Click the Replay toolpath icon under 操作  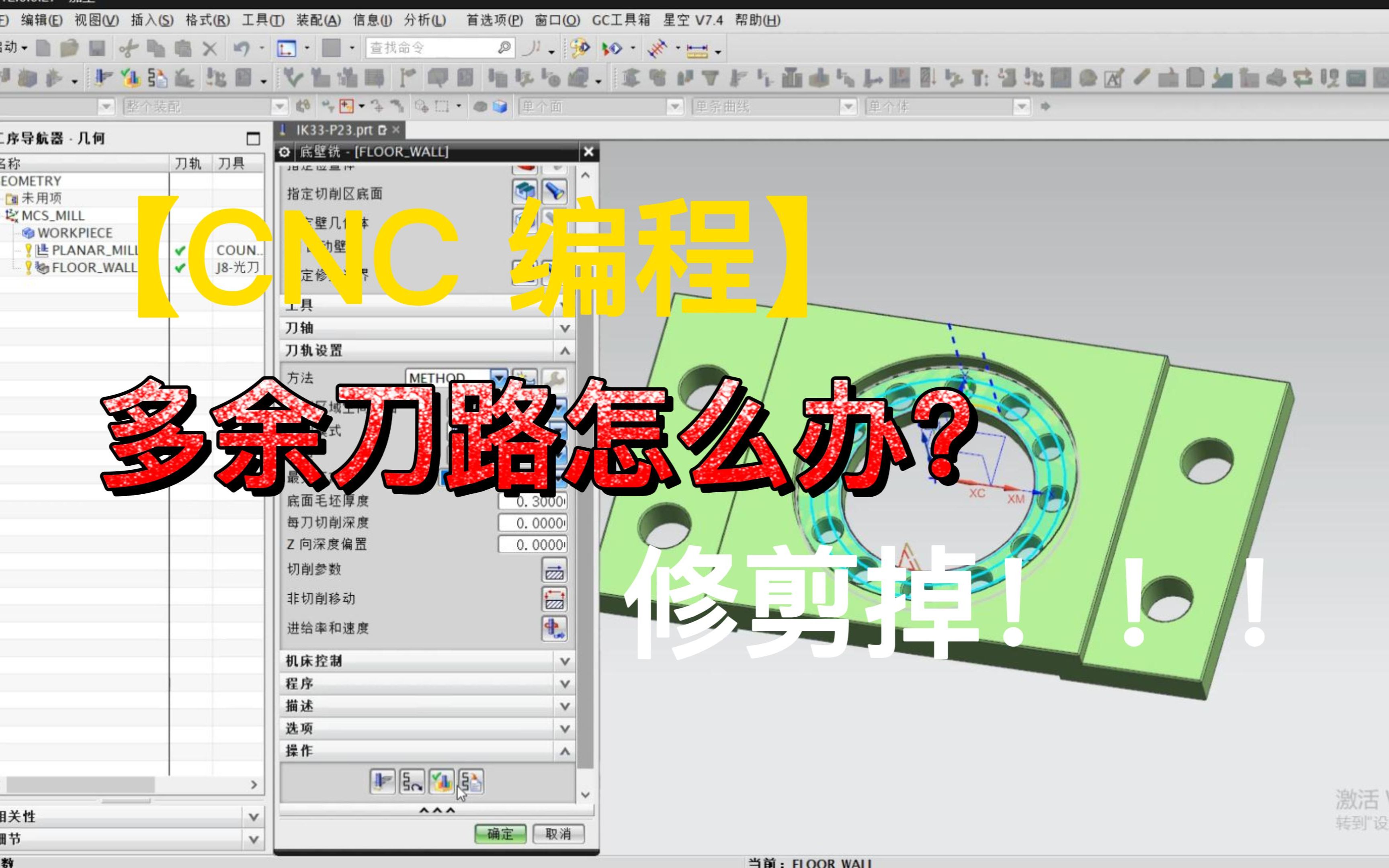tap(412, 781)
